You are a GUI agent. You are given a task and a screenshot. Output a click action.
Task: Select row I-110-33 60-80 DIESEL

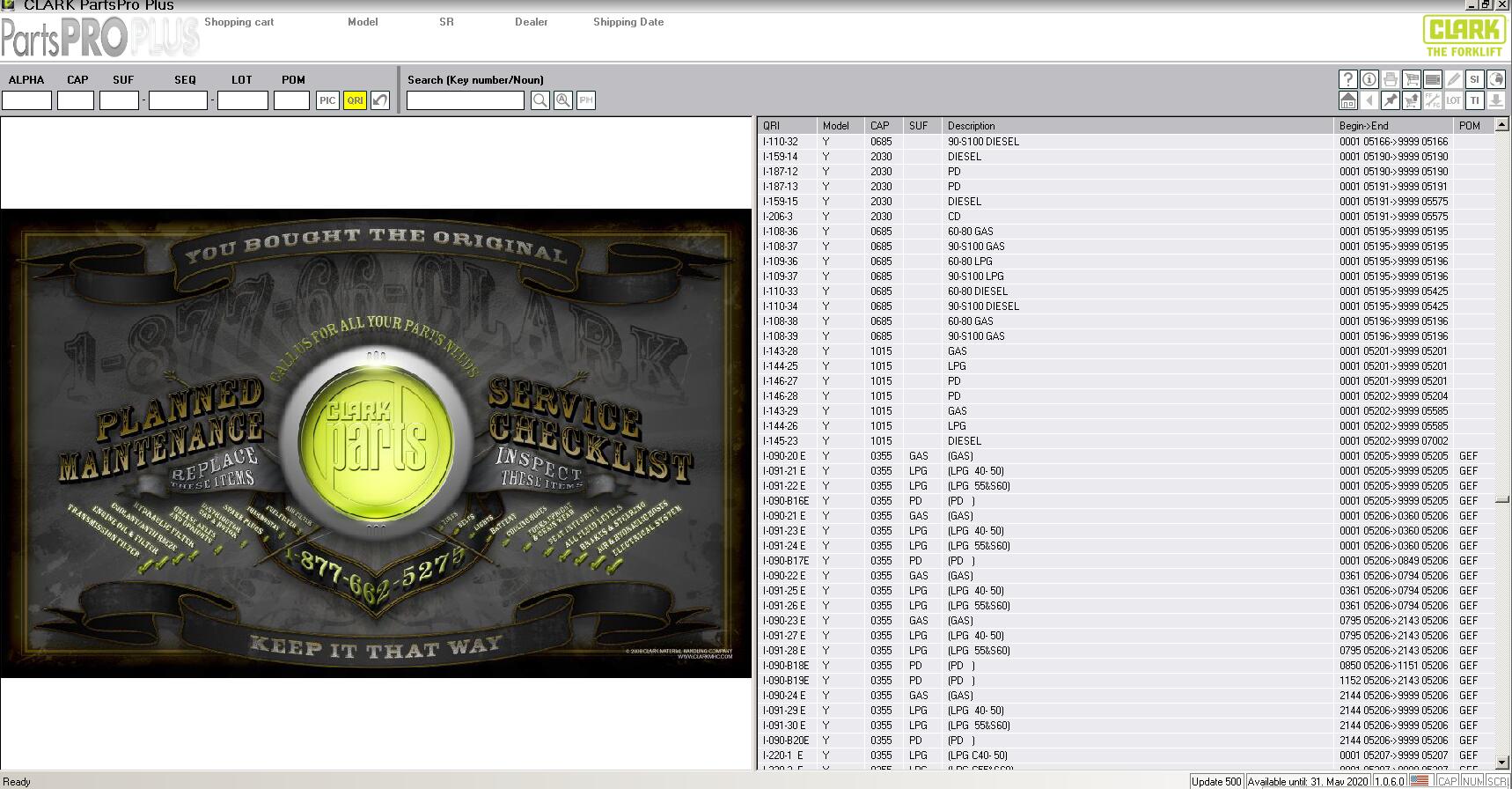[1127, 291]
